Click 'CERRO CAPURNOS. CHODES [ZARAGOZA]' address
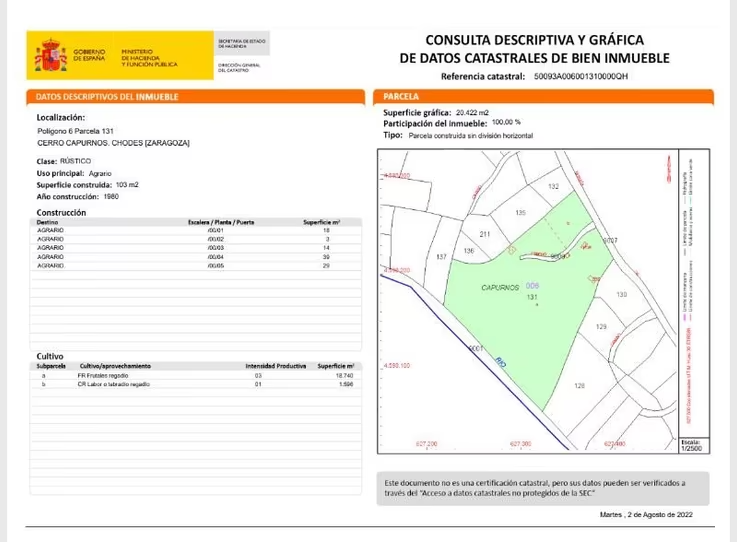 [113, 143]
